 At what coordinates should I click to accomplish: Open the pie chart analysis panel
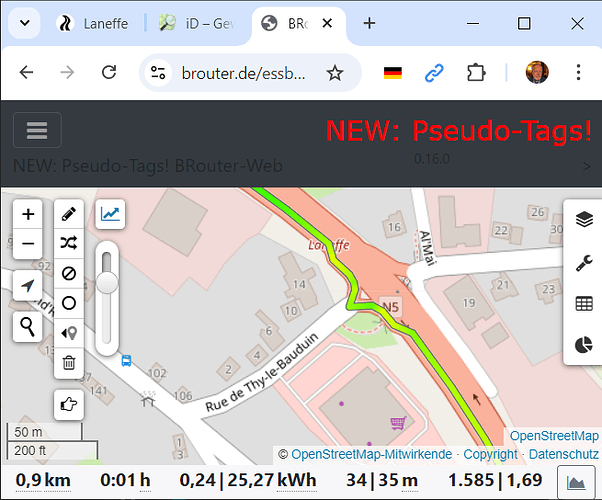point(585,345)
